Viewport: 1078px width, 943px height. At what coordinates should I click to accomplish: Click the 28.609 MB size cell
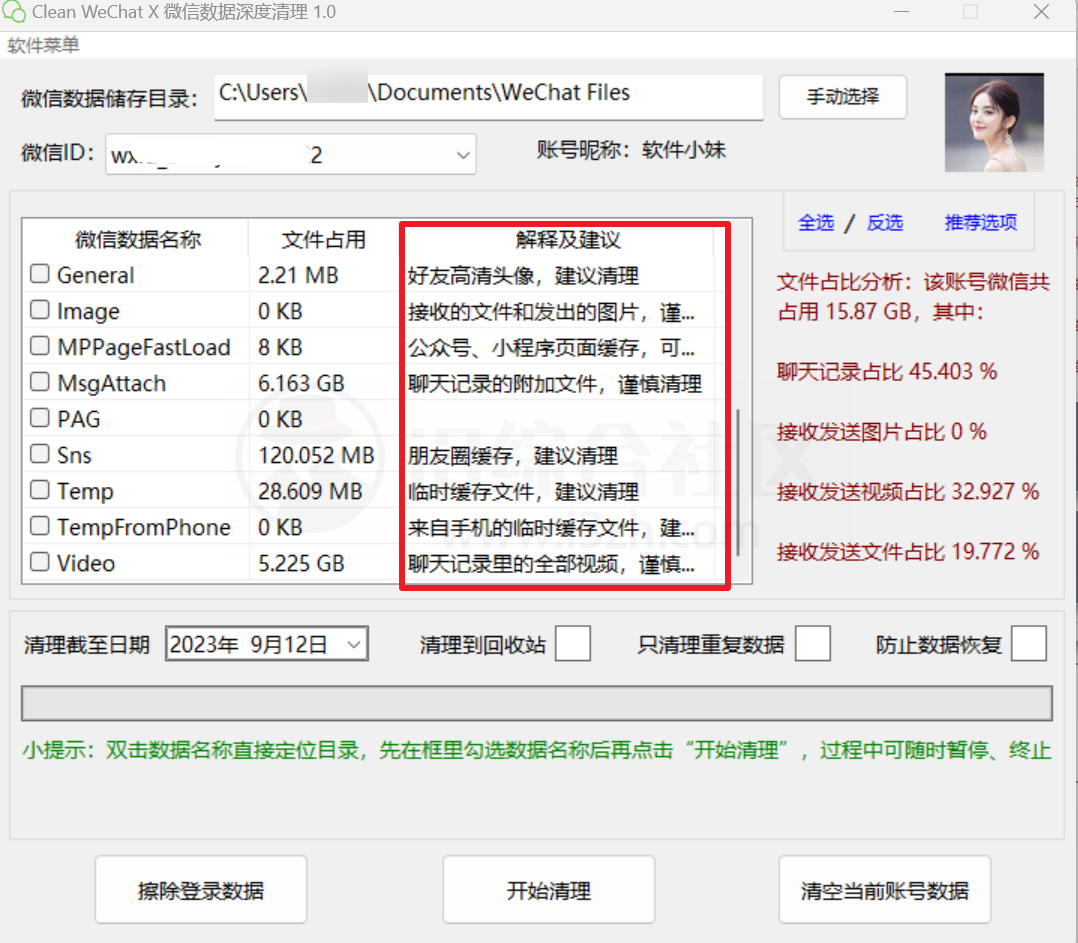(310, 491)
